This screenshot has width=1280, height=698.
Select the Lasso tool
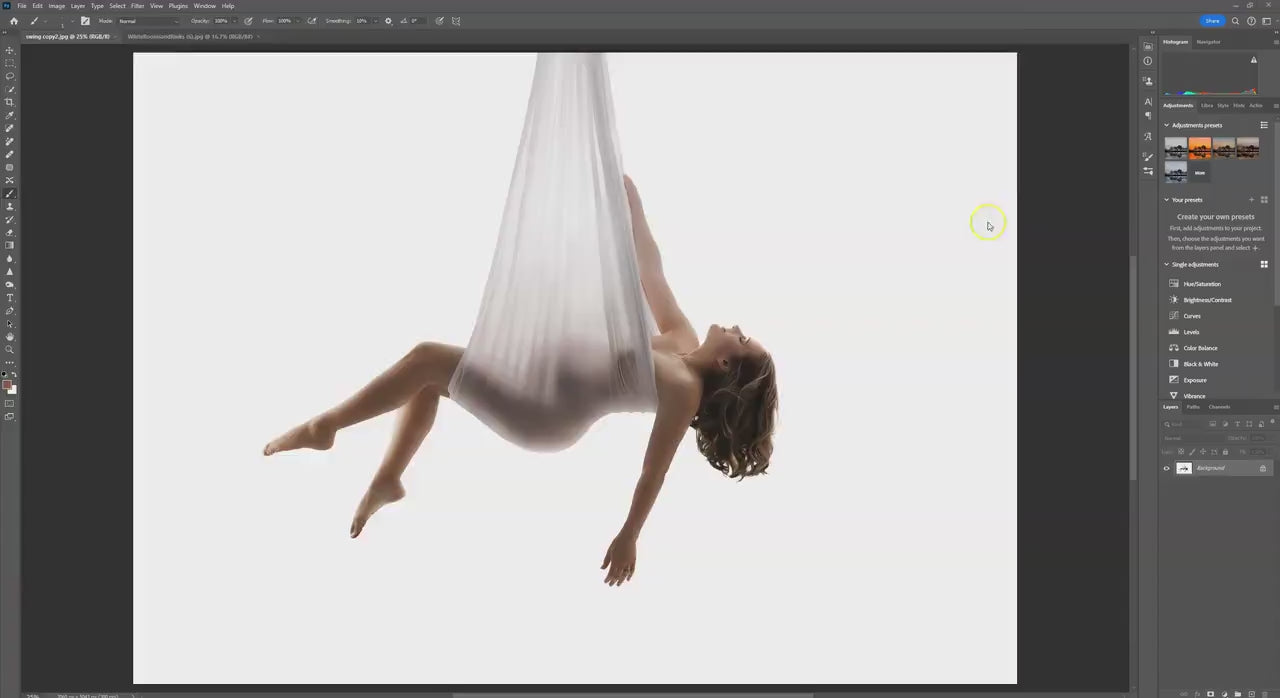coord(10,76)
